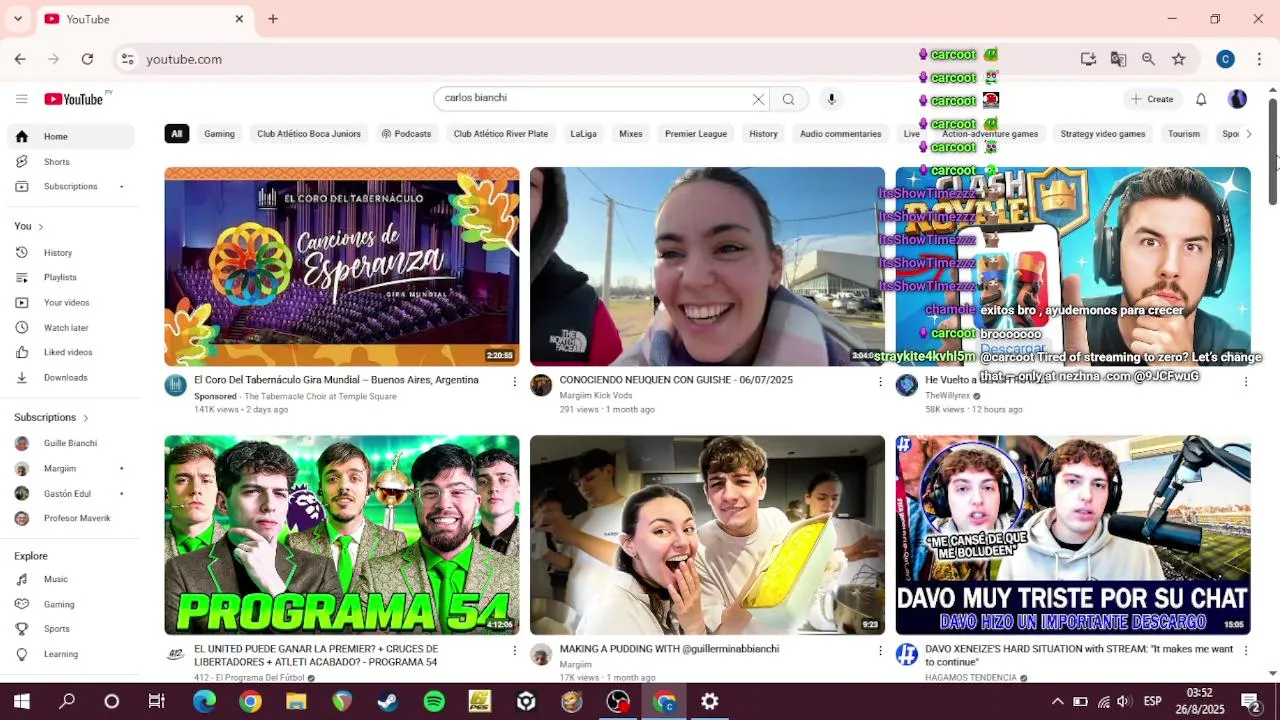The width and height of the screenshot is (1280, 720).
Task: Open Profesor Maverik channel subscription
Action: [70, 519]
